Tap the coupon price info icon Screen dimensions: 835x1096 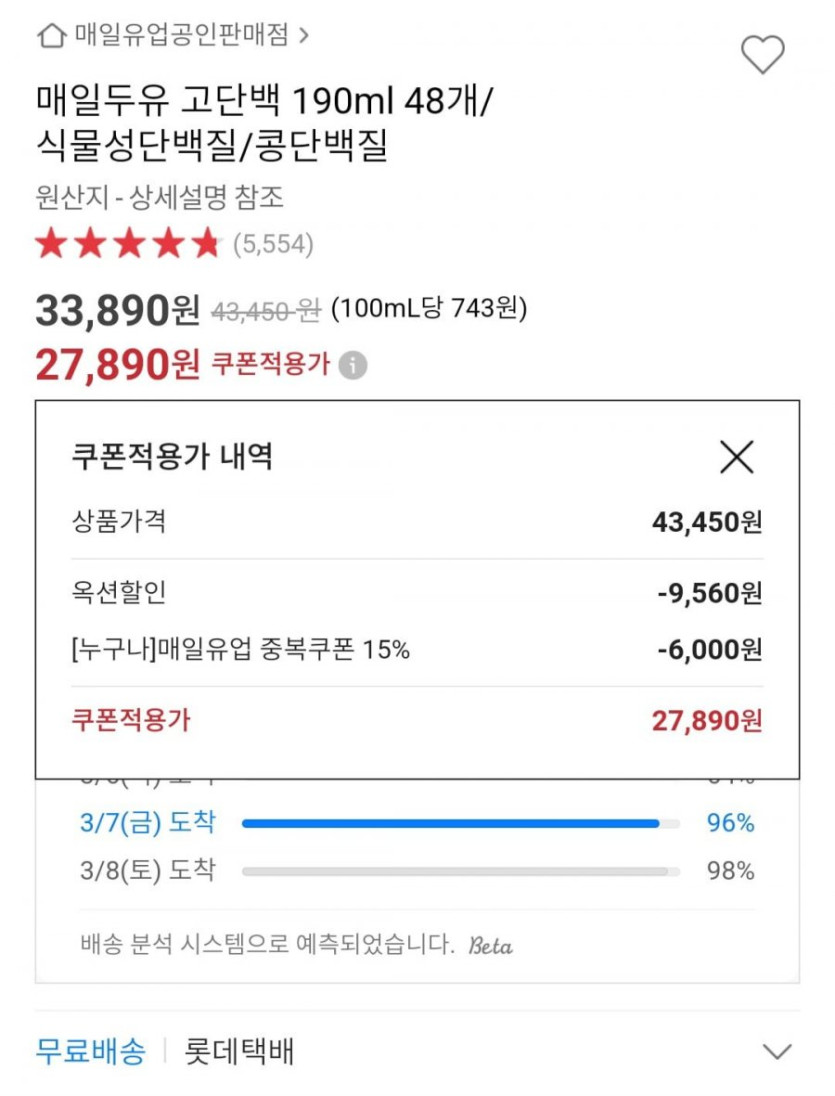(352, 366)
